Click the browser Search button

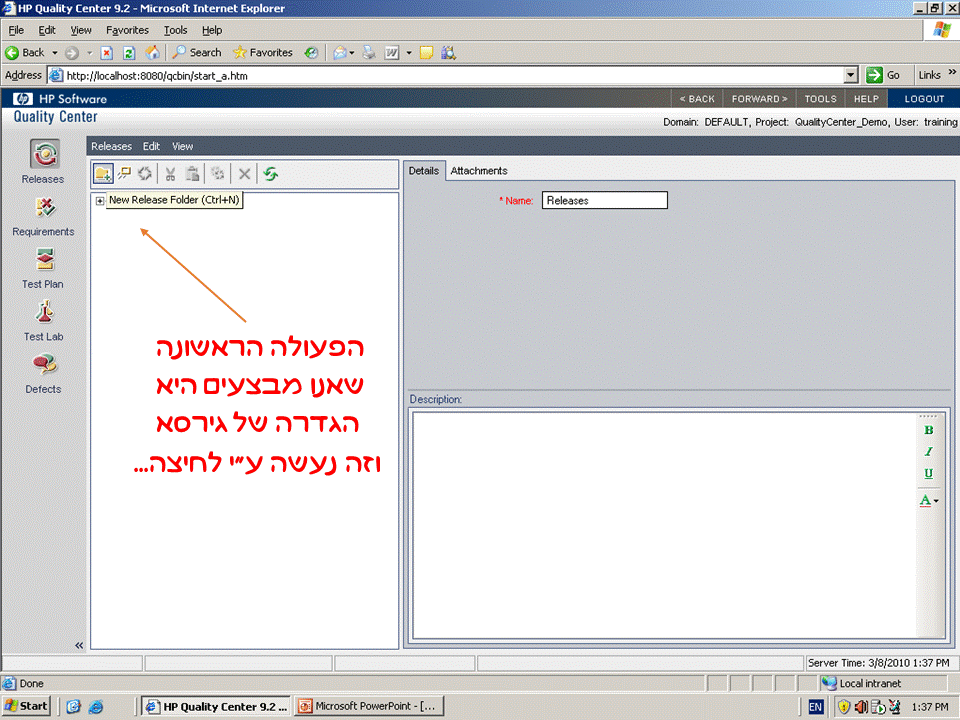(x=197, y=53)
